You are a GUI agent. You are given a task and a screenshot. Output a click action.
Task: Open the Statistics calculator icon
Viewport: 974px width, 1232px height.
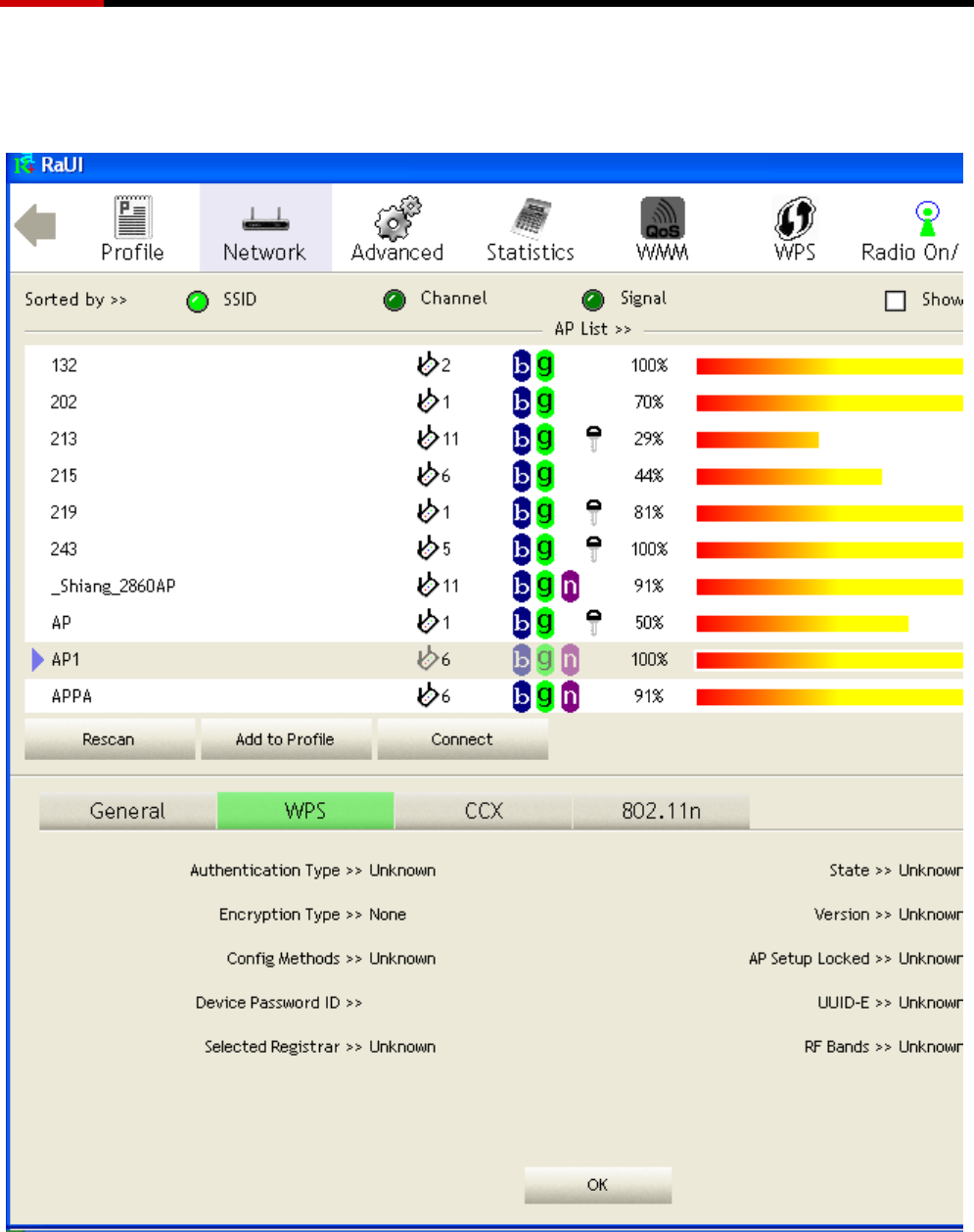pos(531,217)
